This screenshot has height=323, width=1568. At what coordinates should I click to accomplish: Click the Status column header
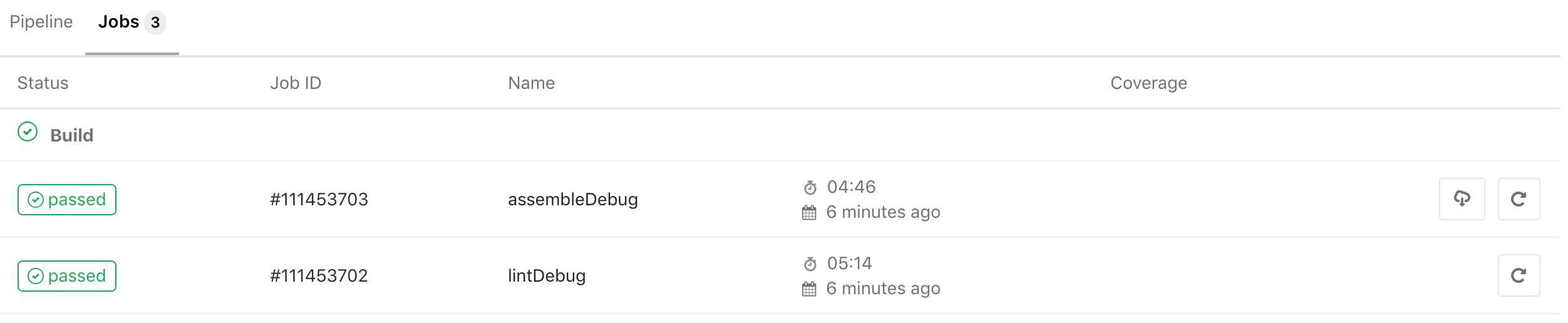[x=43, y=83]
